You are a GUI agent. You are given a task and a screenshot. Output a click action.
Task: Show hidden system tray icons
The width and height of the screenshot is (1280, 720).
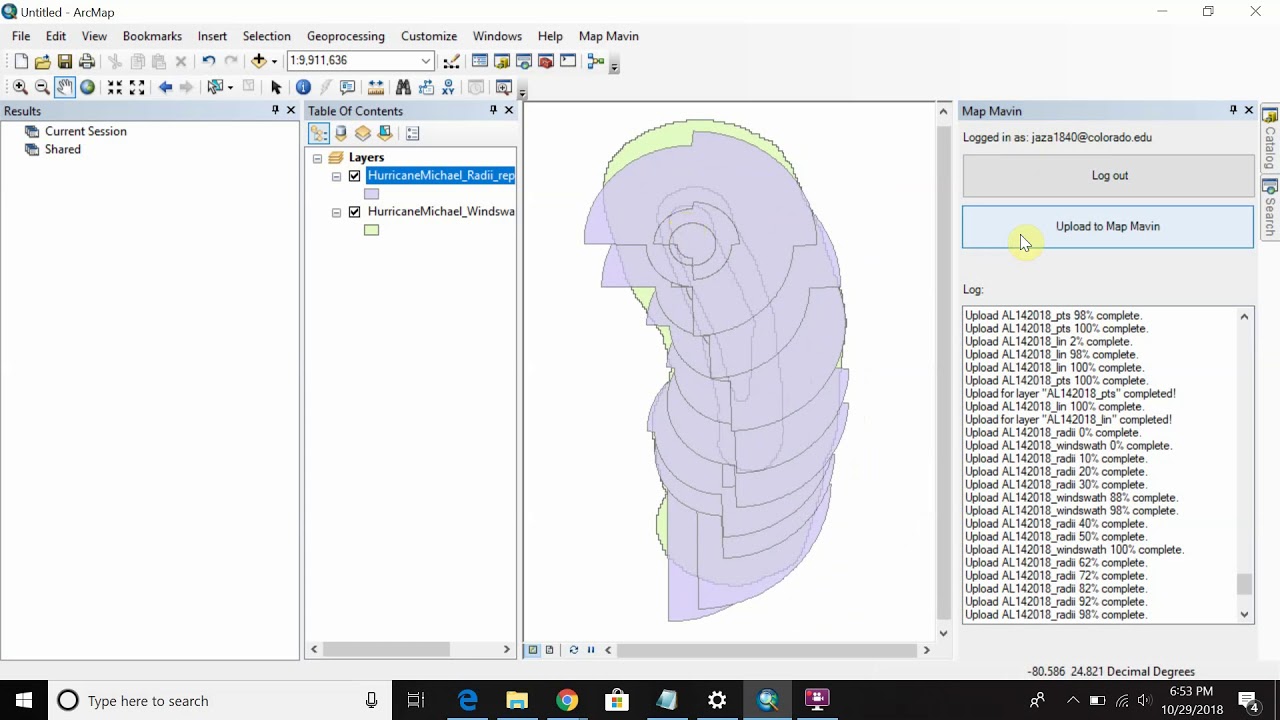point(1073,700)
